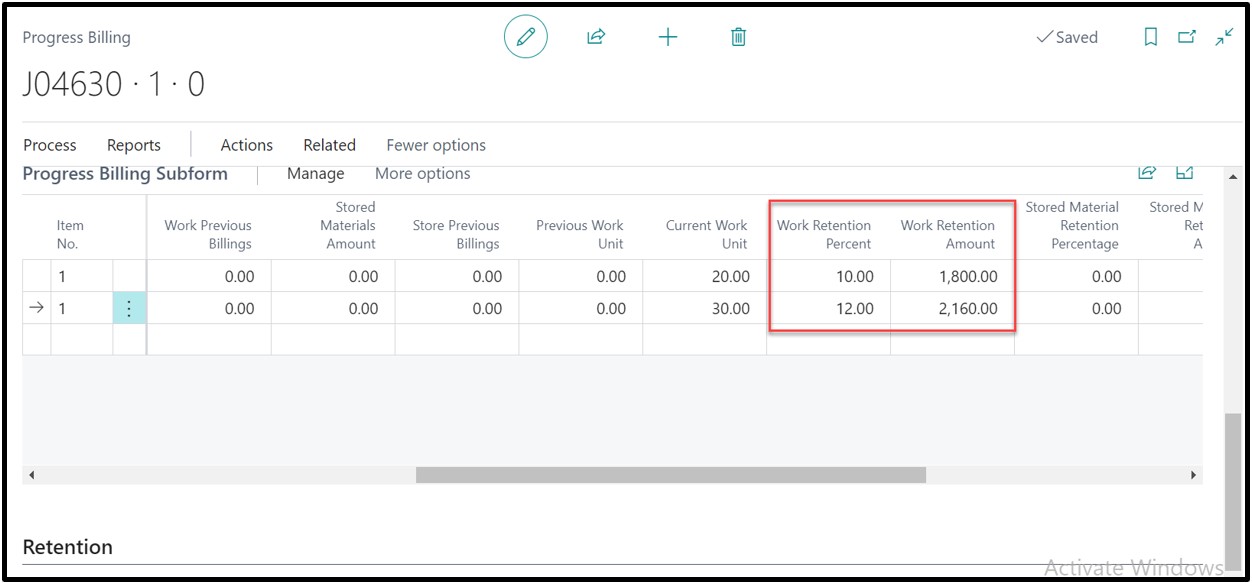This screenshot has width=1252, height=583.
Task: Open the Process menu
Action: [49, 145]
